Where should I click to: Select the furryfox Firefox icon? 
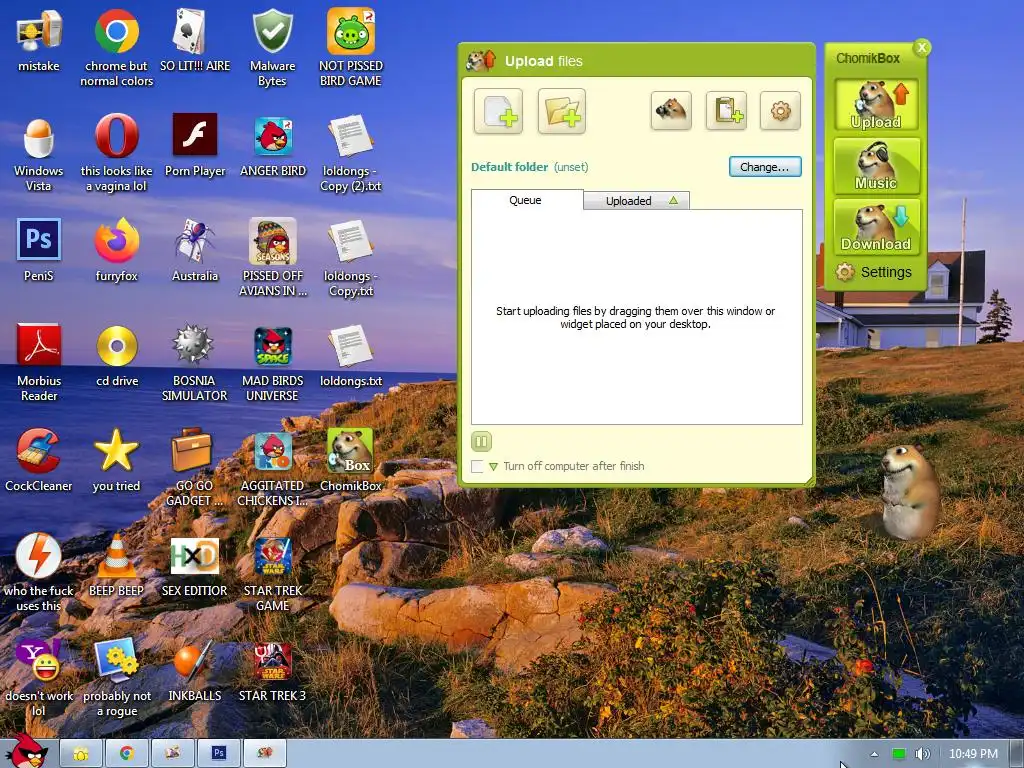(117, 251)
